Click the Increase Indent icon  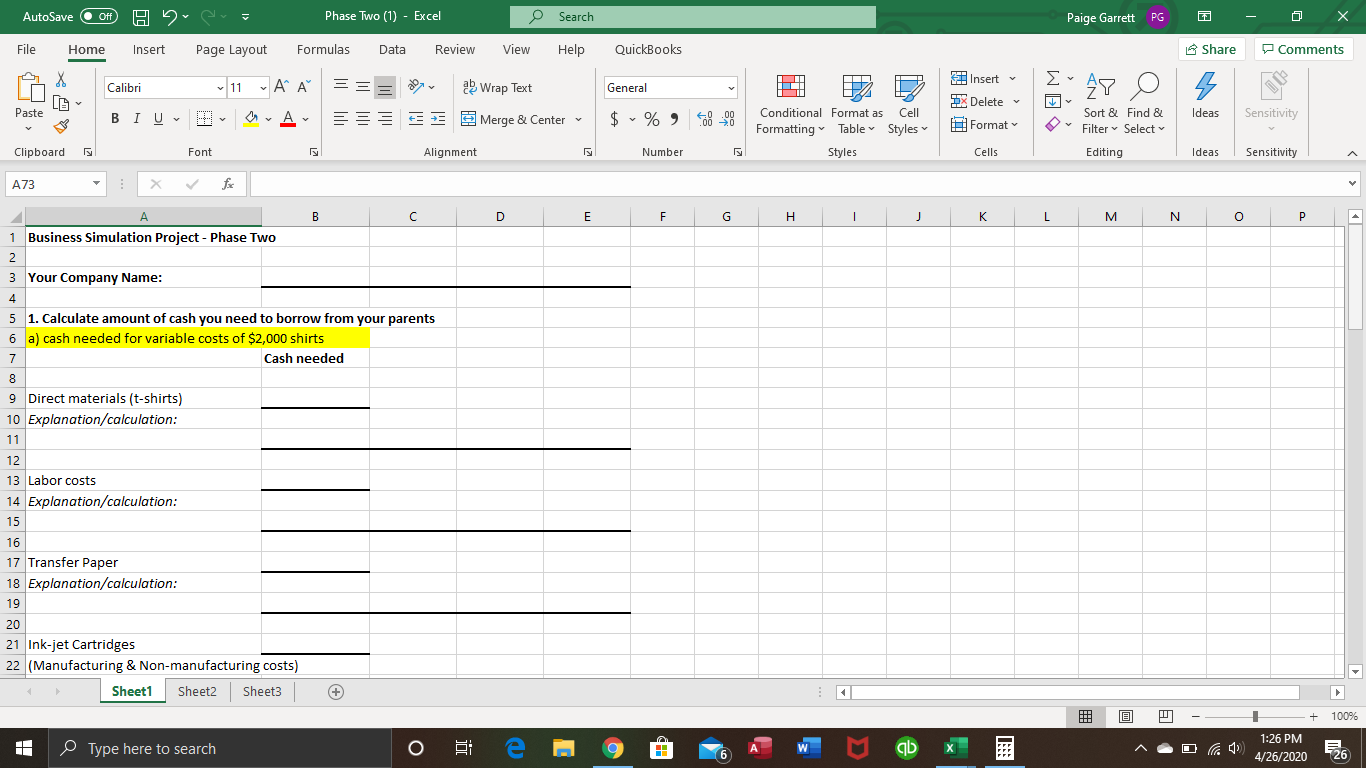pyautogui.click(x=440, y=120)
